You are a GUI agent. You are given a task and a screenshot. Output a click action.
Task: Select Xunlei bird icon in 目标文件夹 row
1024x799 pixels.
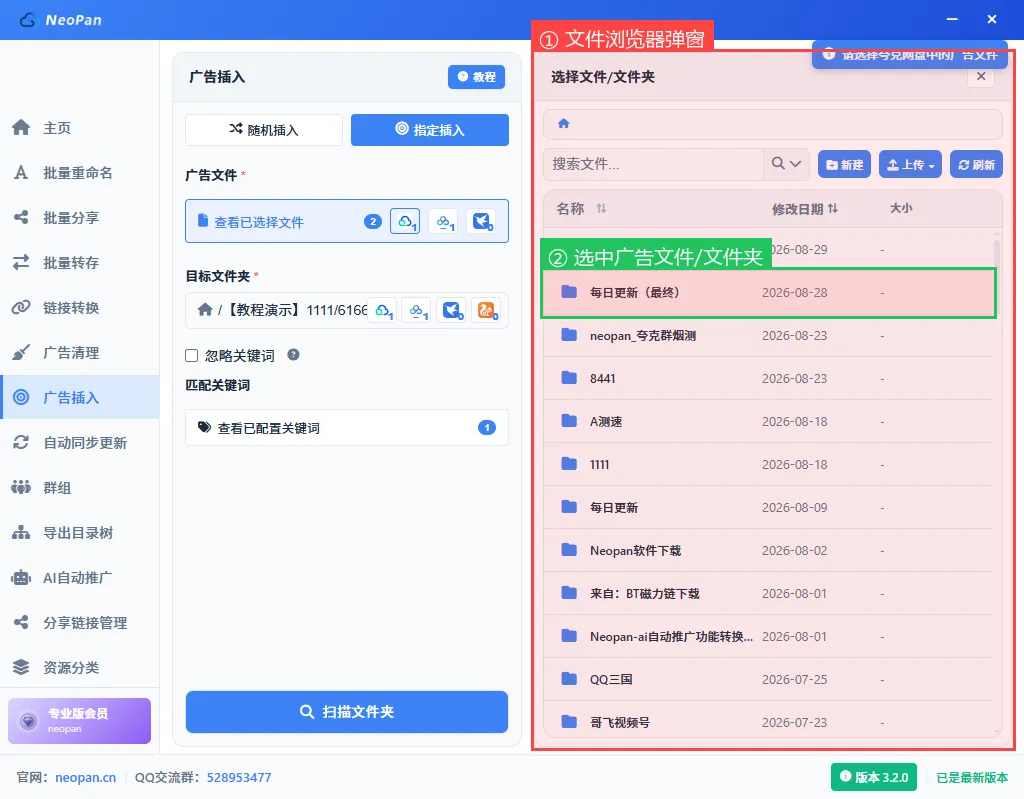(x=451, y=310)
